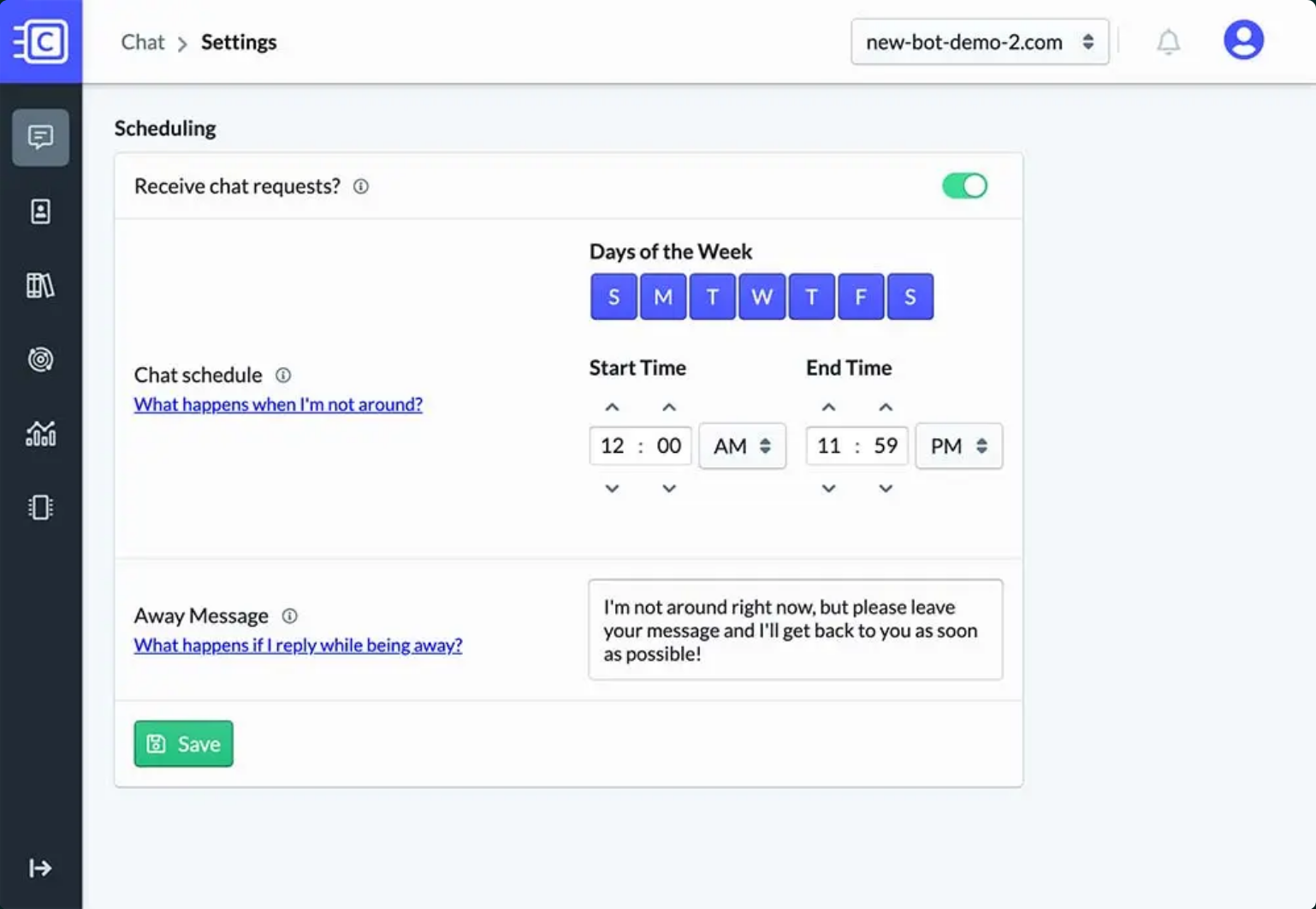Open the library books icon in the sidebar

tap(40, 285)
